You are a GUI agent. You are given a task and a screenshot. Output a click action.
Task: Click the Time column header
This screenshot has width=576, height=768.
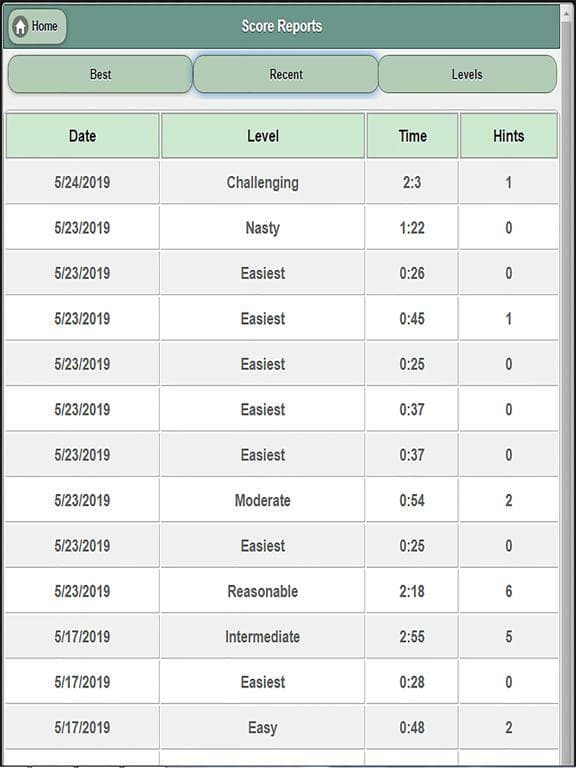[412, 136]
